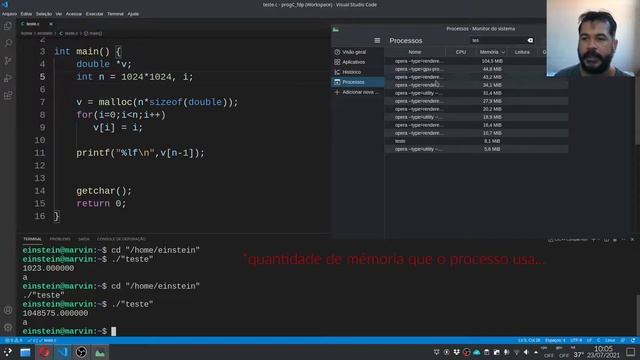The width and height of the screenshot is (640, 360).
Task: Click the malloc call on line 7
Action: (116, 102)
